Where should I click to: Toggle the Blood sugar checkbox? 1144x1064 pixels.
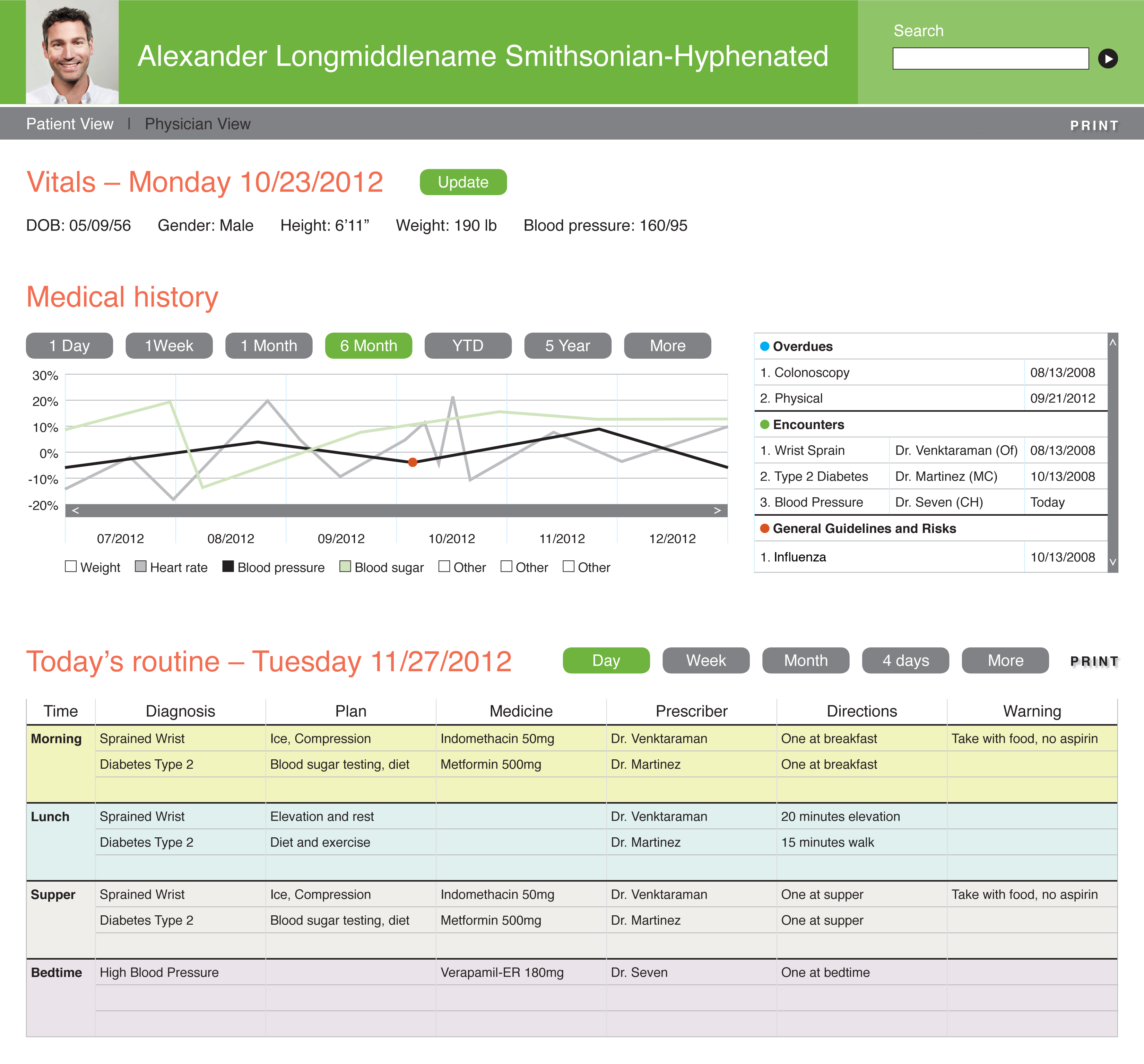point(345,566)
